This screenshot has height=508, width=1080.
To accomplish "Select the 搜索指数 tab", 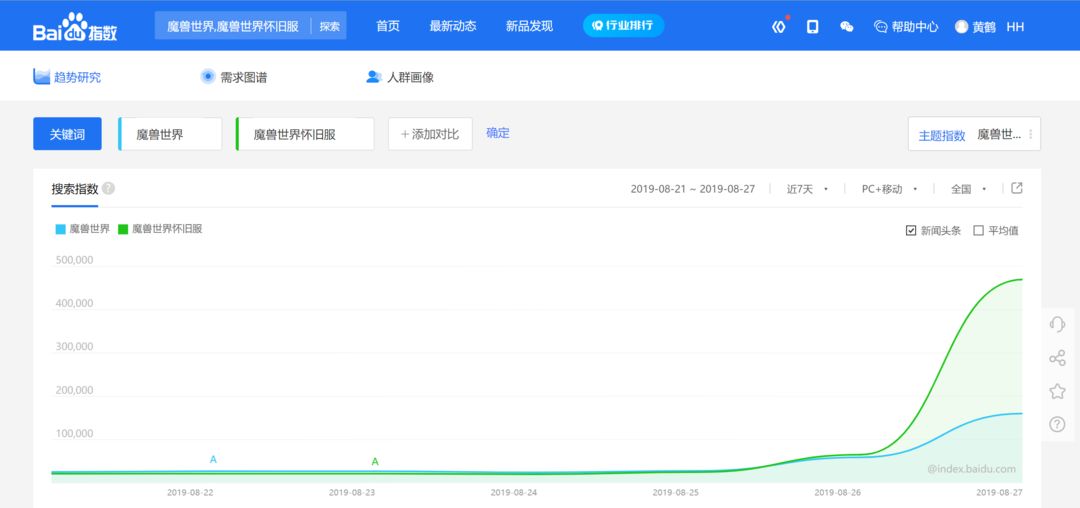I will [75, 189].
